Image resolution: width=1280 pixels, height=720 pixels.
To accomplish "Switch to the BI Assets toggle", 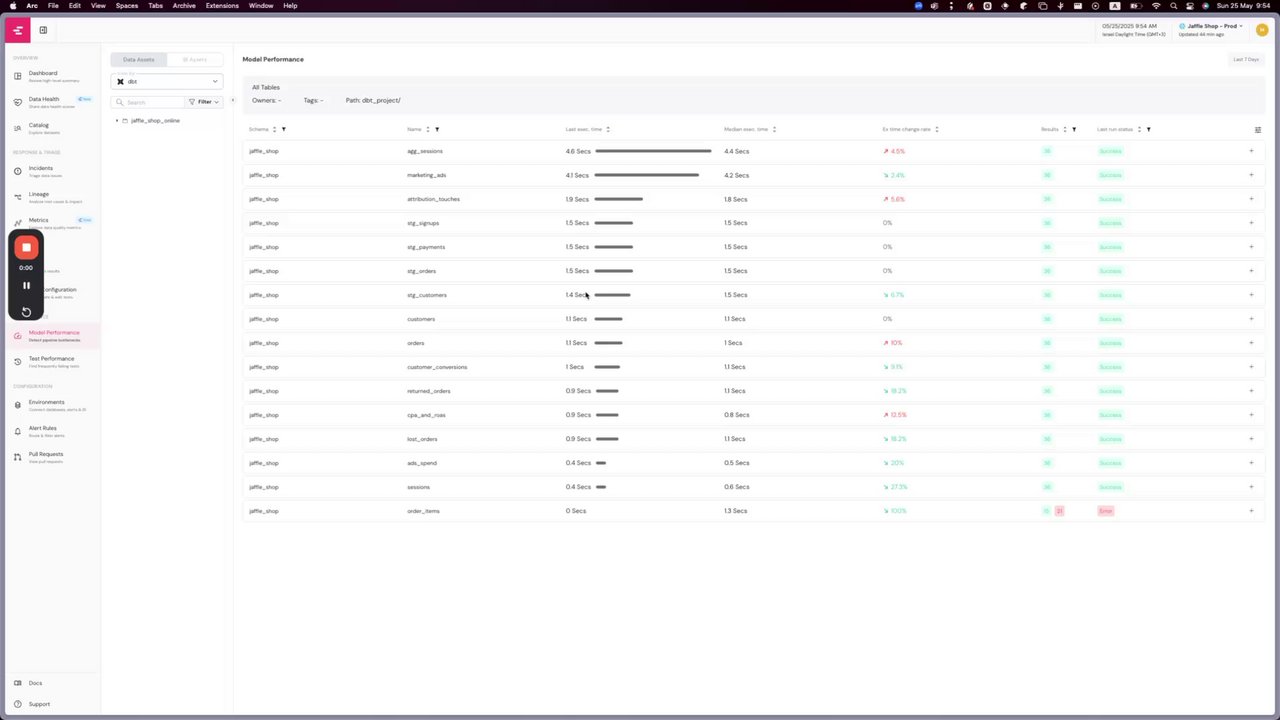I will click(x=194, y=59).
